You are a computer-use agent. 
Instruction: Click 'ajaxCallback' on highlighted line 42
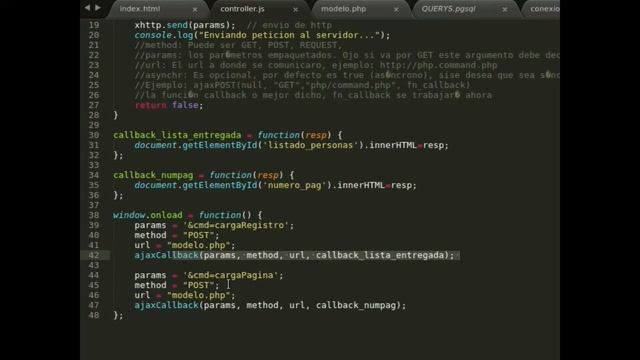point(167,255)
